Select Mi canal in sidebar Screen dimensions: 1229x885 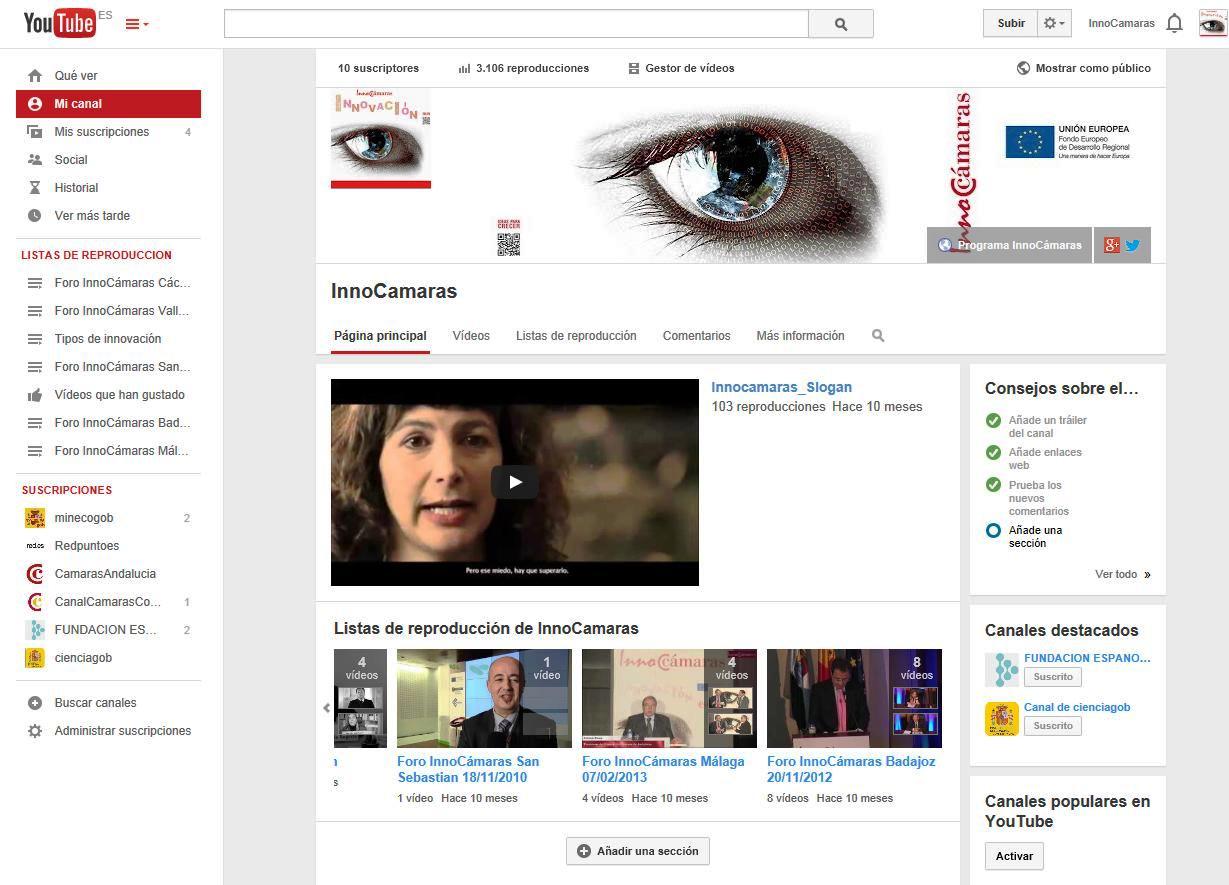(x=108, y=104)
